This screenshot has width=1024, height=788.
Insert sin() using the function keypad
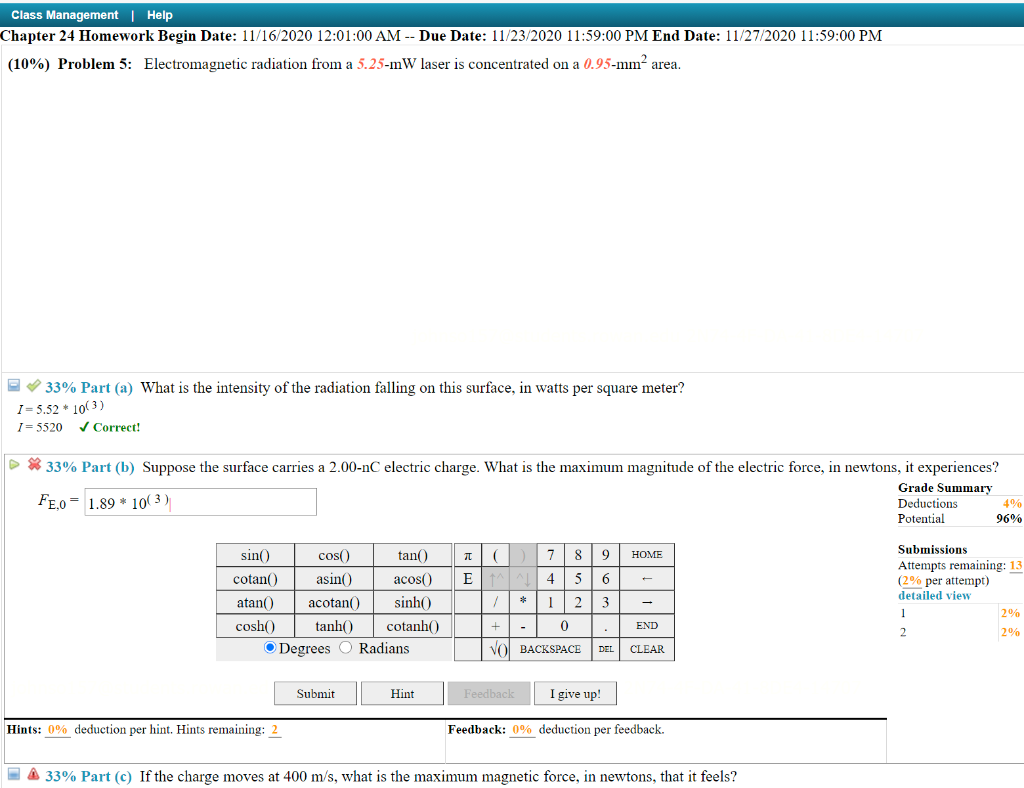coord(255,555)
